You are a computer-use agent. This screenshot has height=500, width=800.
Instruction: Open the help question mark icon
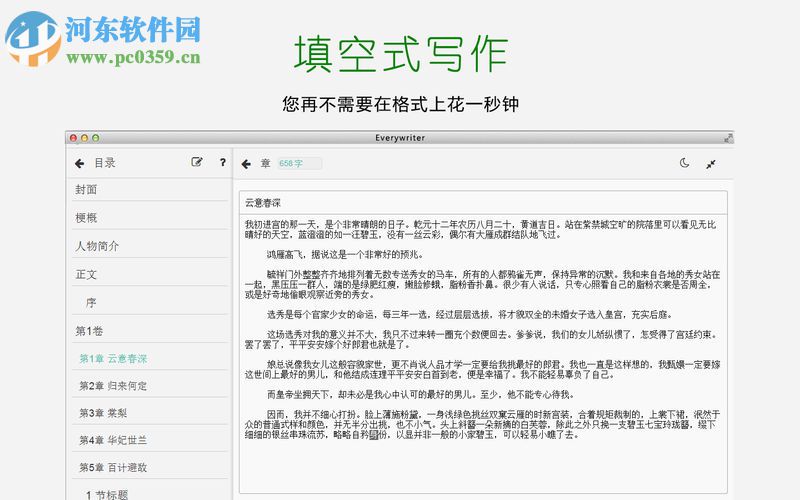222,162
